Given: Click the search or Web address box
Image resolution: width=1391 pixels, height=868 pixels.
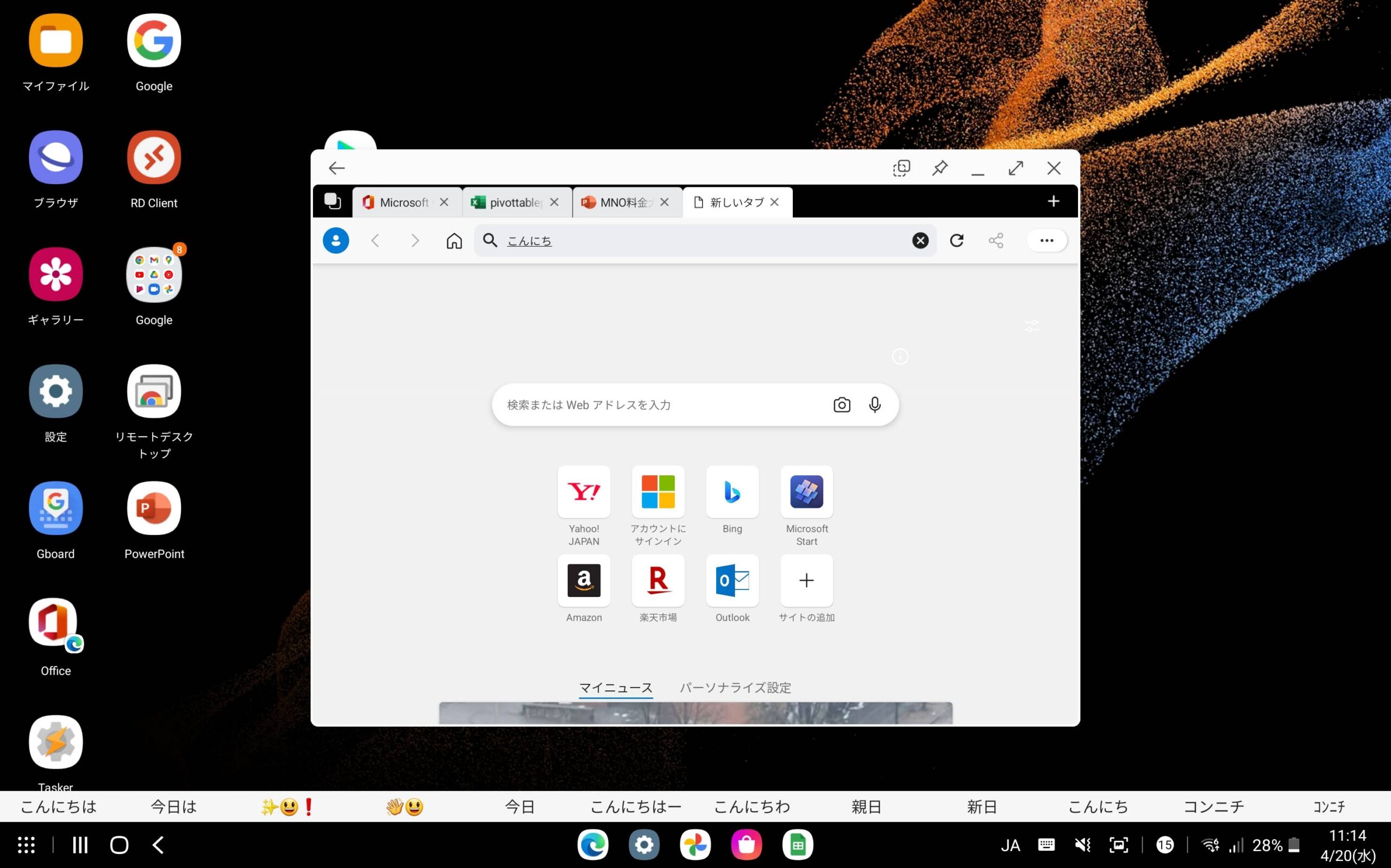Looking at the screenshot, I should coord(695,405).
